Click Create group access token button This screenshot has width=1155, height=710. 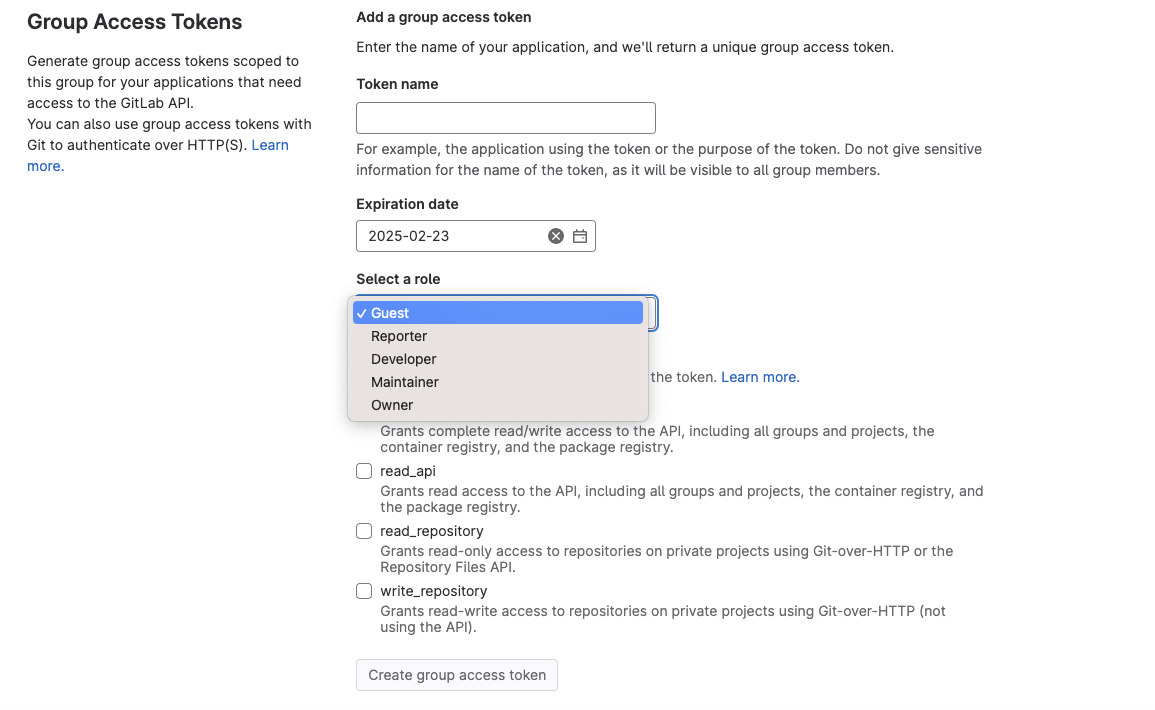[457, 675]
